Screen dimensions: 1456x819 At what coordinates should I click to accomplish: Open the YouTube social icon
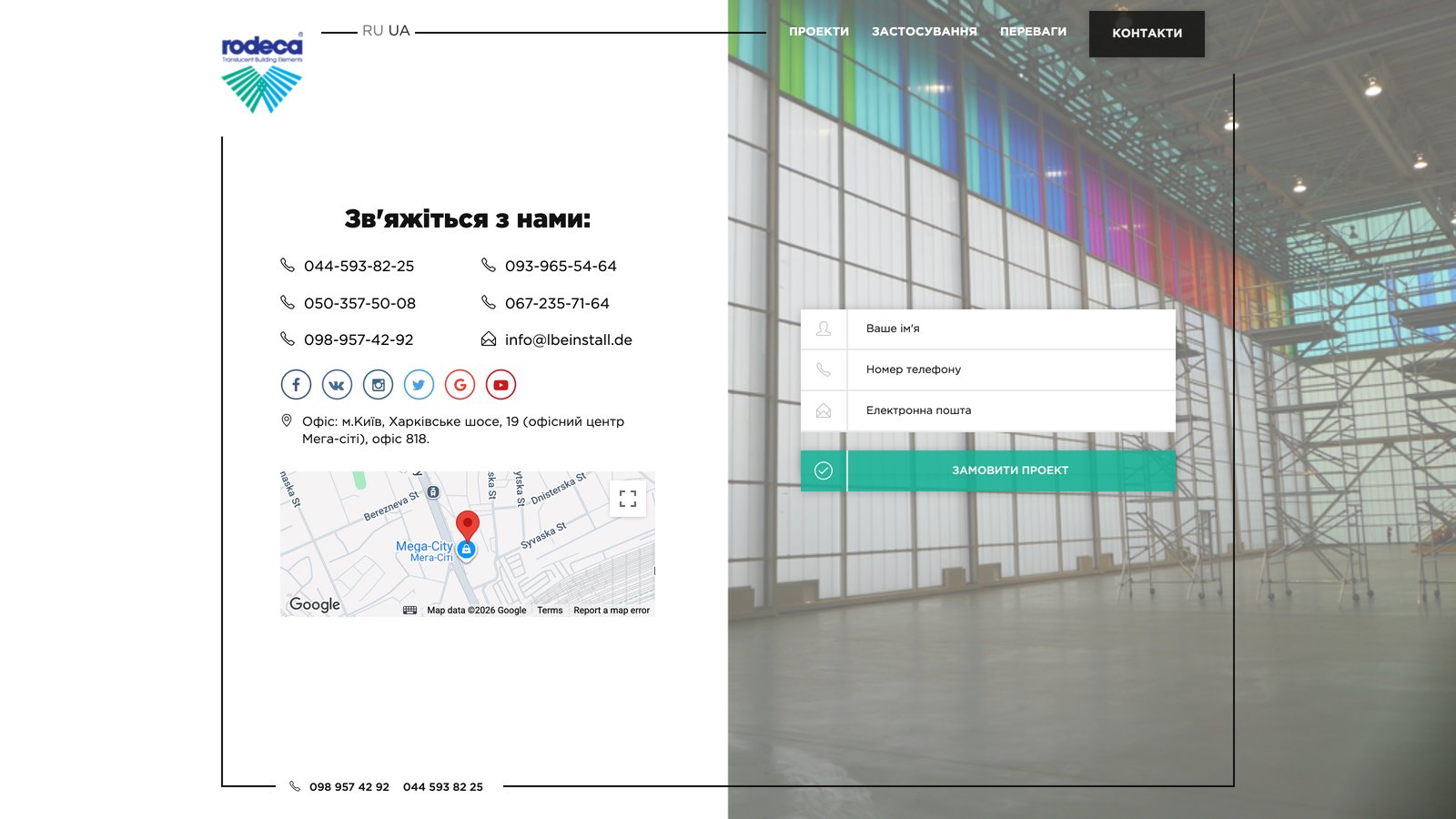pos(500,385)
